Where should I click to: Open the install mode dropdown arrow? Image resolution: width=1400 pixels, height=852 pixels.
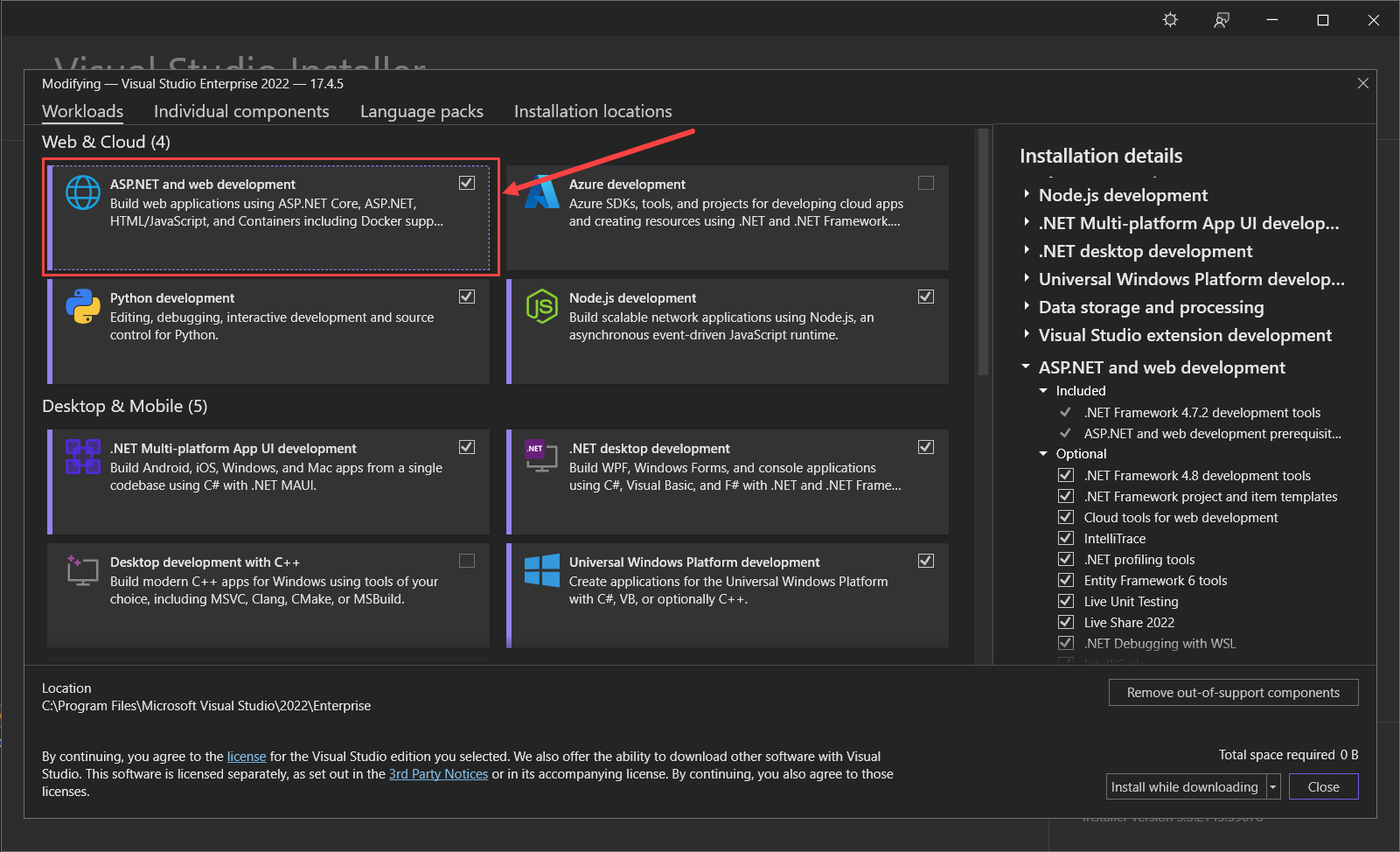pos(1273,786)
